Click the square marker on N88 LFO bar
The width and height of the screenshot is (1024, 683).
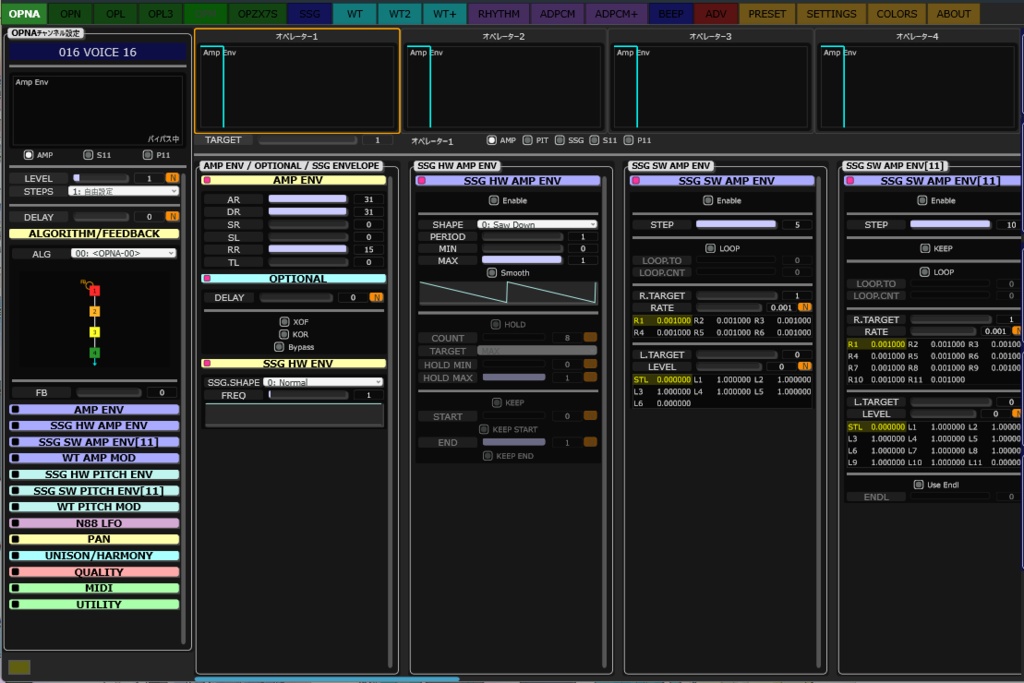(x=15, y=523)
